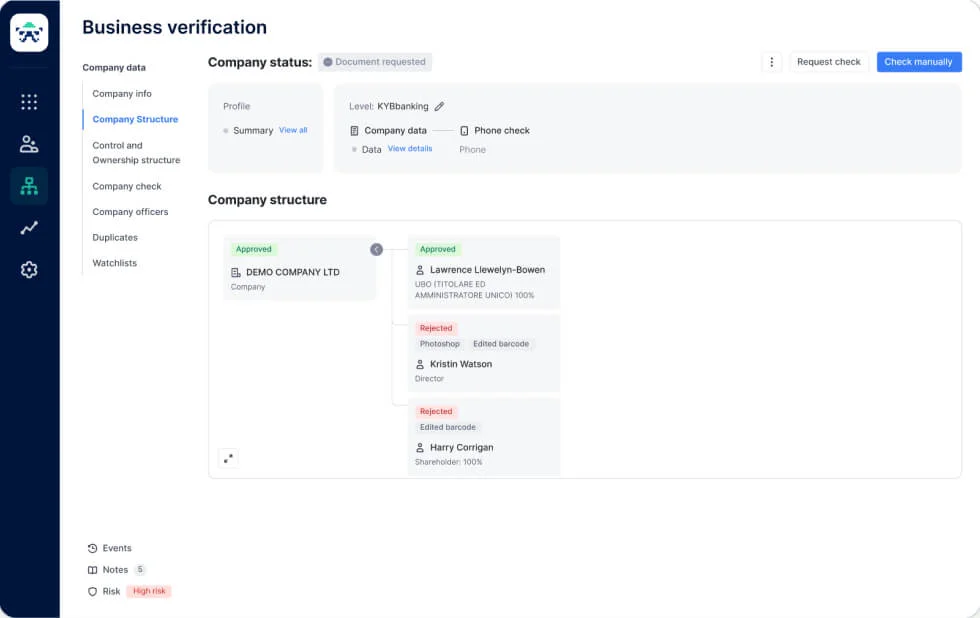Go to Company info section
Screen dimensions: 980x618
point(122,94)
